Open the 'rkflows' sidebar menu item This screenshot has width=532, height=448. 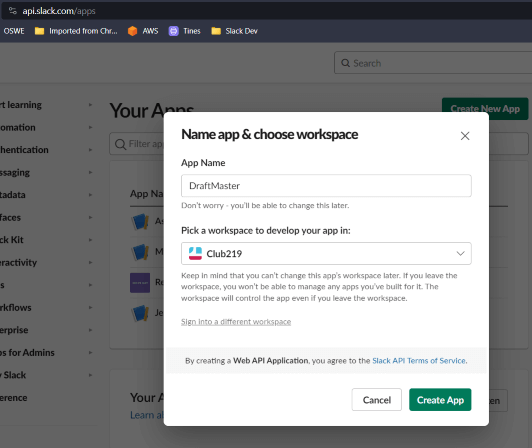pos(16,307)
